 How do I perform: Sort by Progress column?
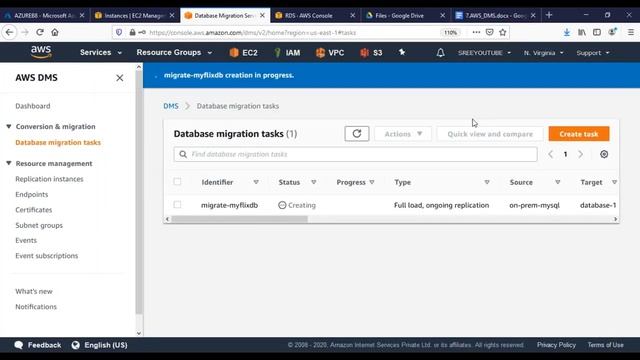372,182
